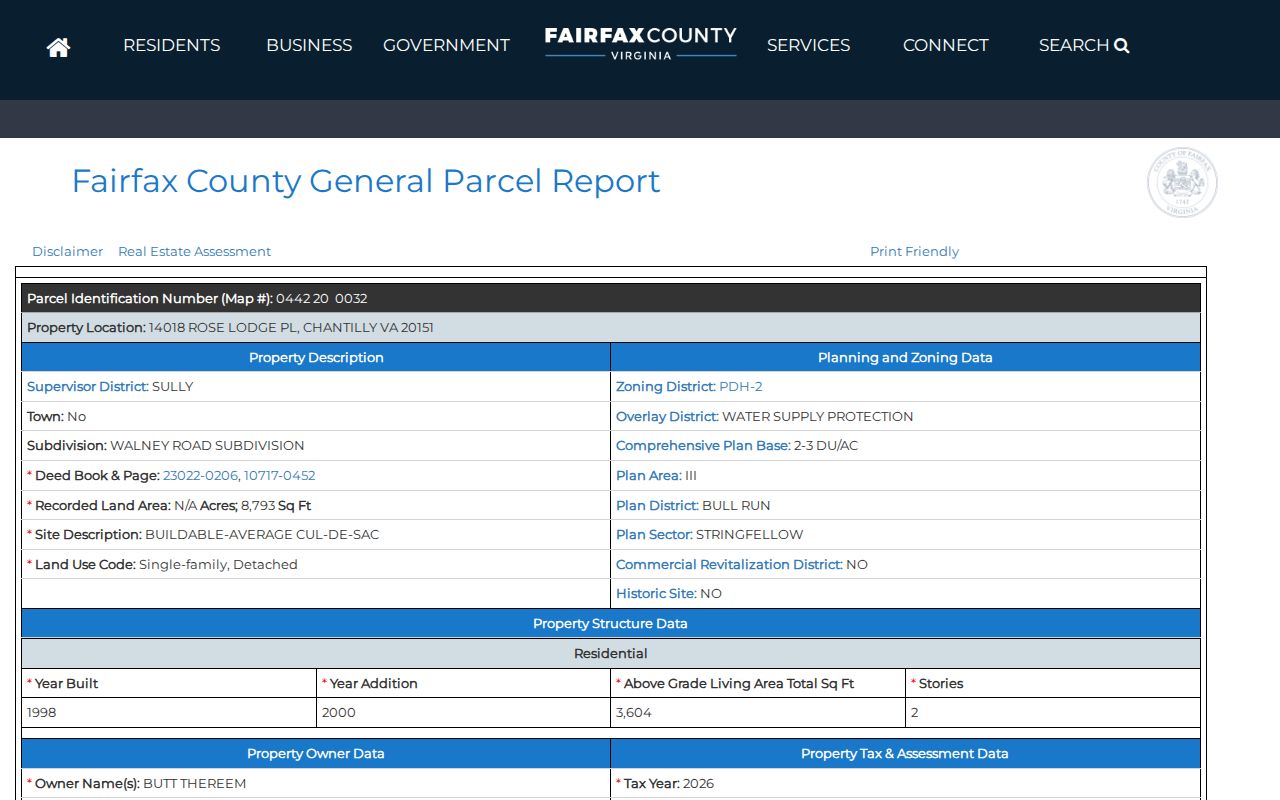Click the Year Addition value 2000
The width and height of the screenshot is (1280, 800).
pyautogui.click(x=339, y=713)
